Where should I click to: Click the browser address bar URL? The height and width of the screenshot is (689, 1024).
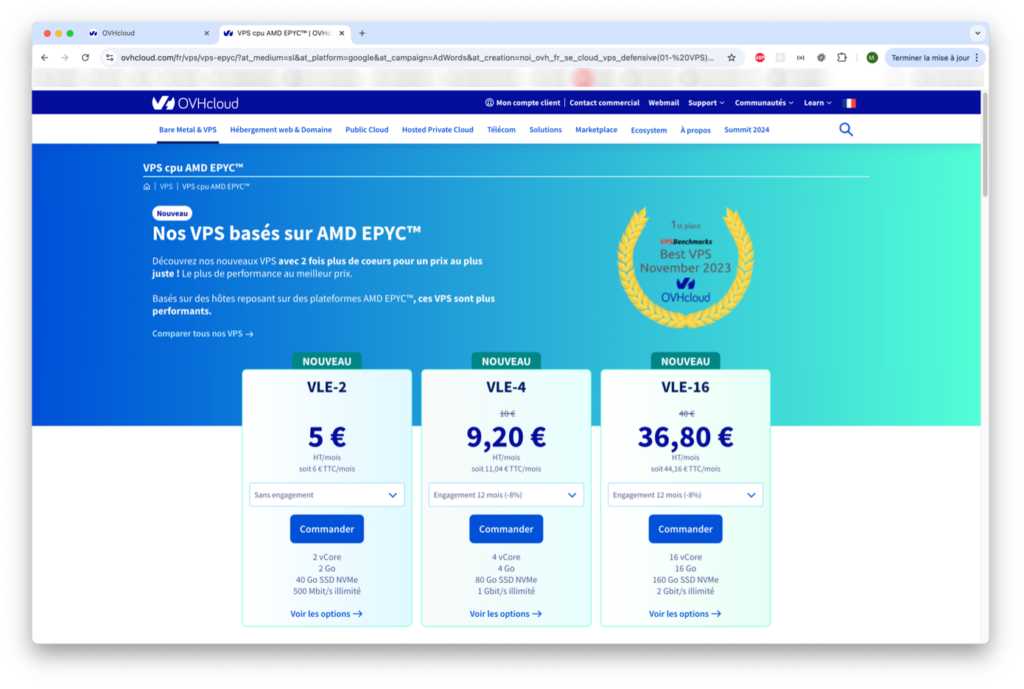[x=417, y=57]
